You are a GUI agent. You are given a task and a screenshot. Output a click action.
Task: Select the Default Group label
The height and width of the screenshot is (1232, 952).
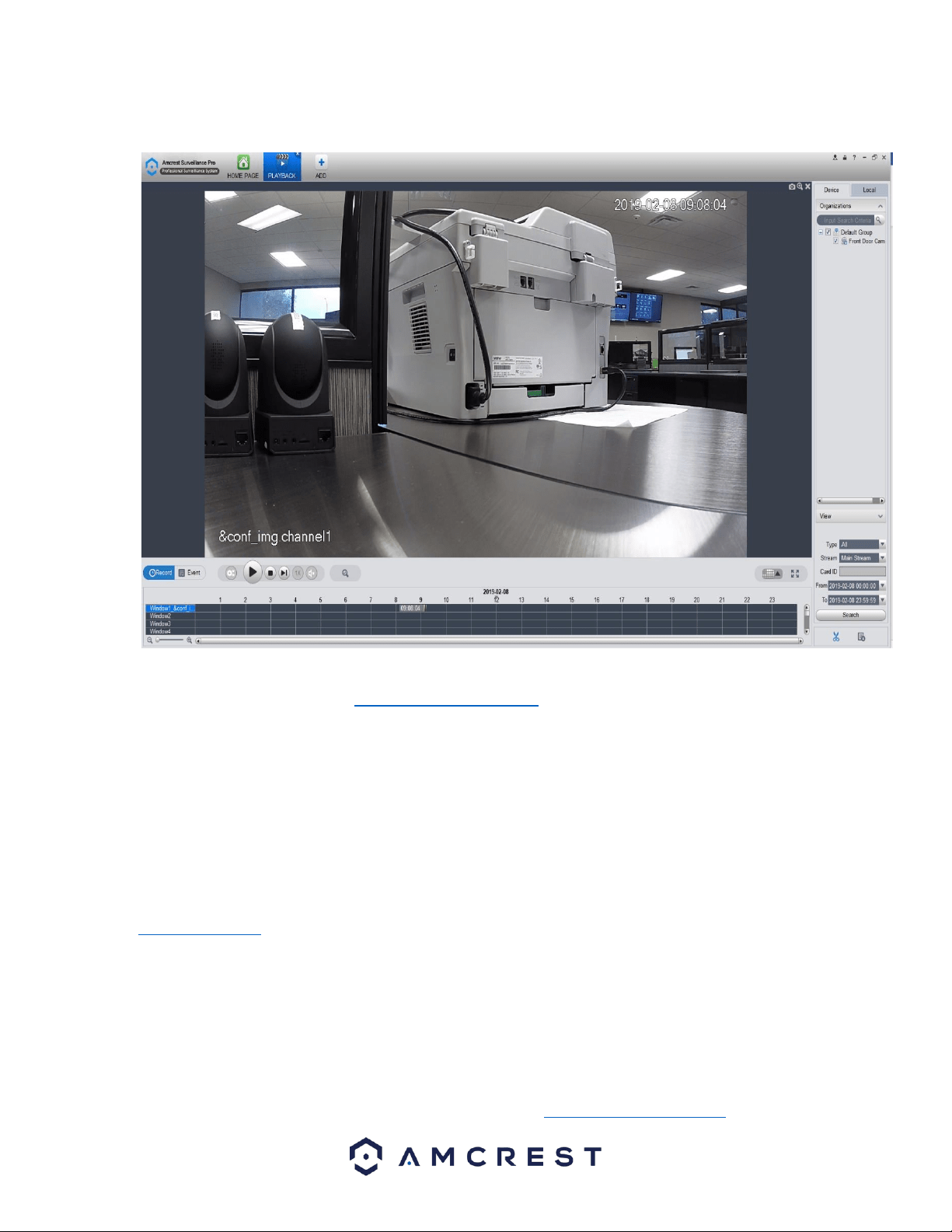pyautogui.click(x=856, y=232)
